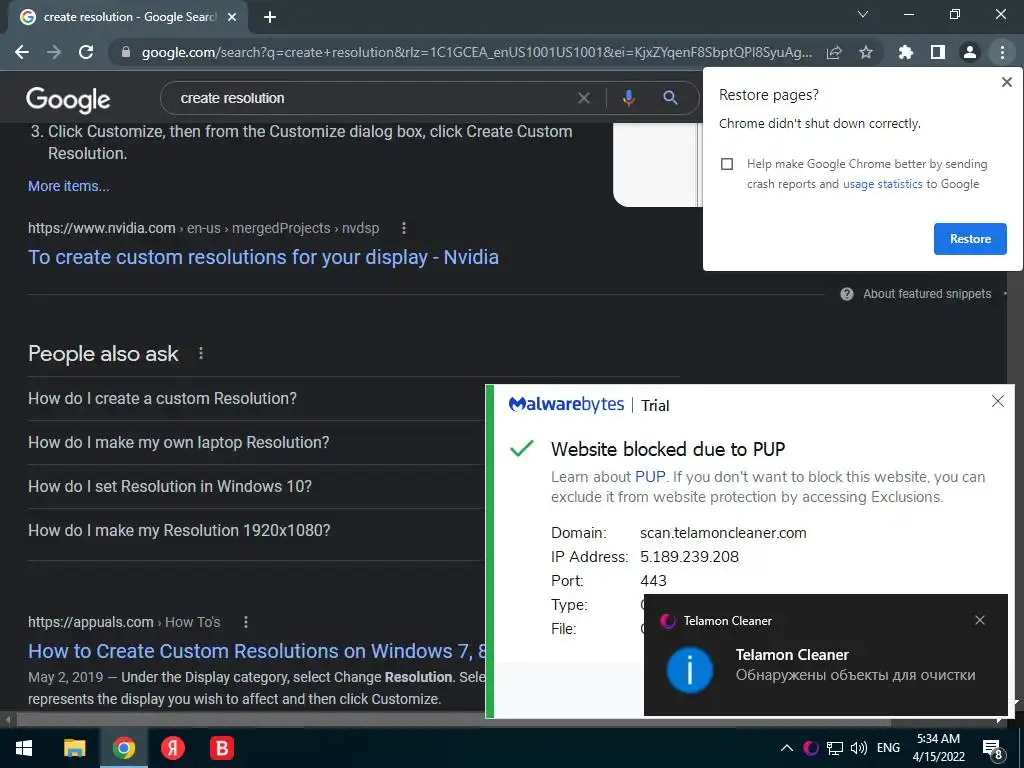Launch Yandex from the taskbar

tap(173, 748)
